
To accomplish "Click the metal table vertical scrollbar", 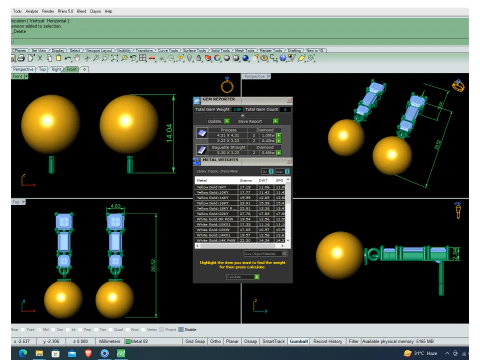I will click(288, 210).
